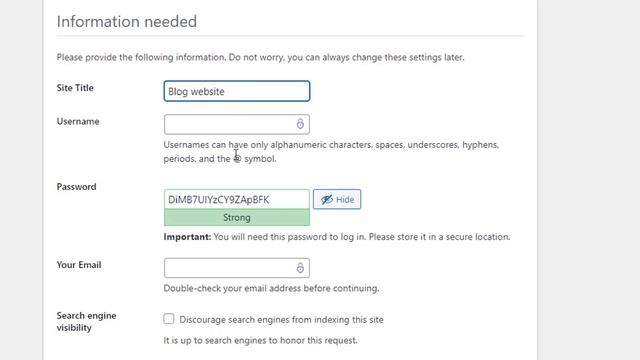640x360 pixels.
Task: Focus the Your Email input field
Action: (237, 268)
